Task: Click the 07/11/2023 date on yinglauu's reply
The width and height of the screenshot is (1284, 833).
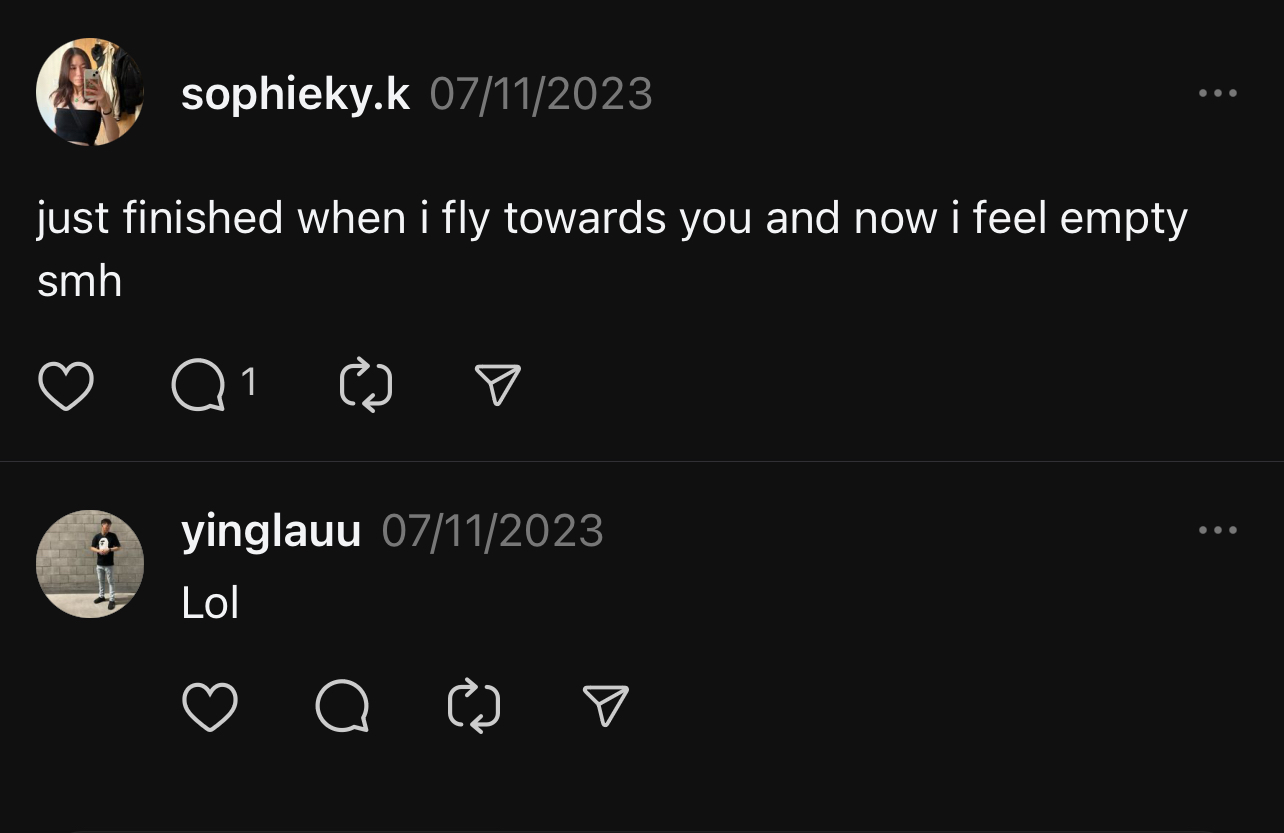Action: (493, 531)
